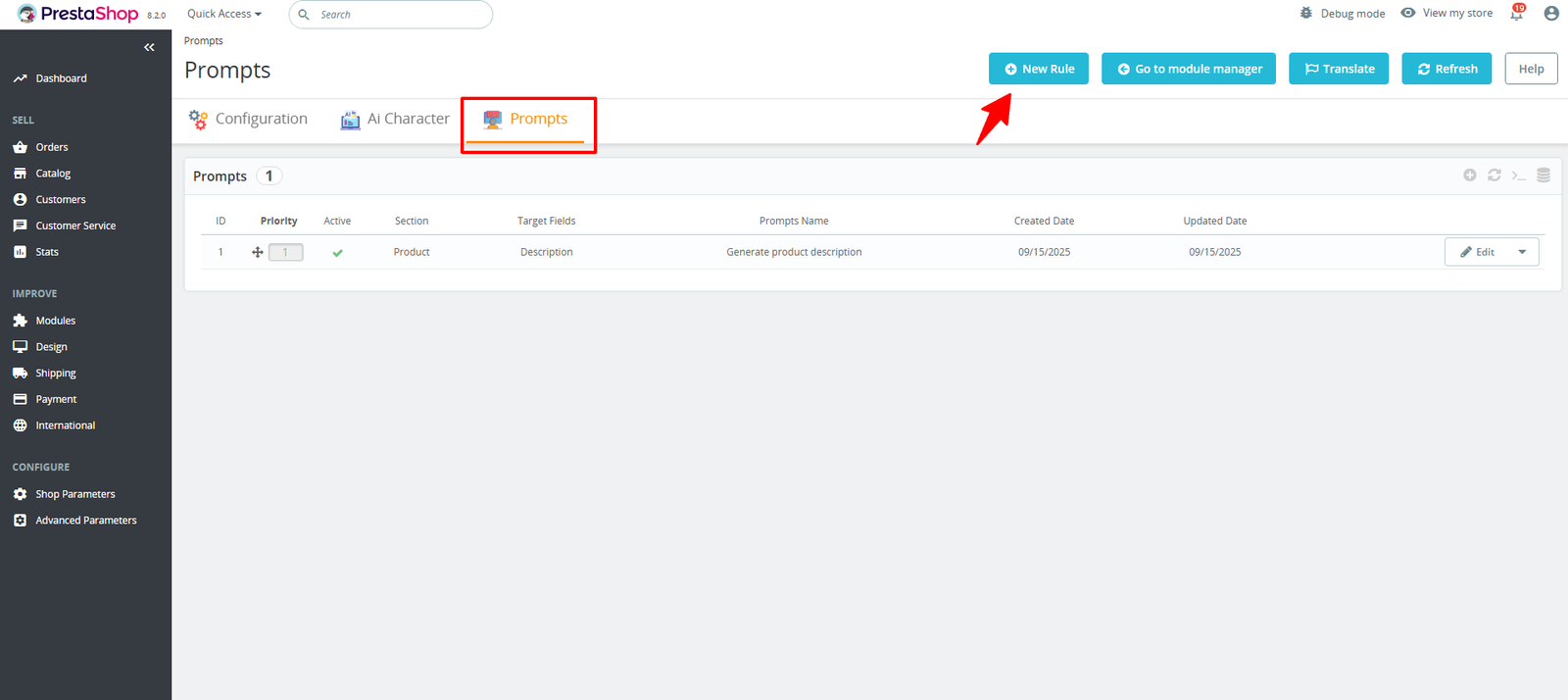
Task: Click the "Description" target field cell
Action: click(x=547, y=252)
